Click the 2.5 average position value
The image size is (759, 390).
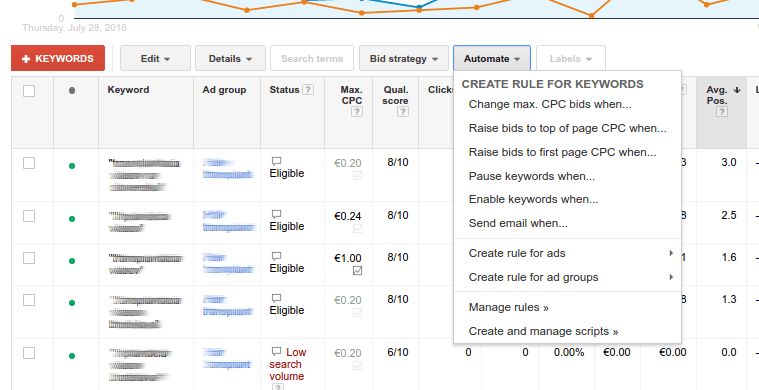pos(729,215)
